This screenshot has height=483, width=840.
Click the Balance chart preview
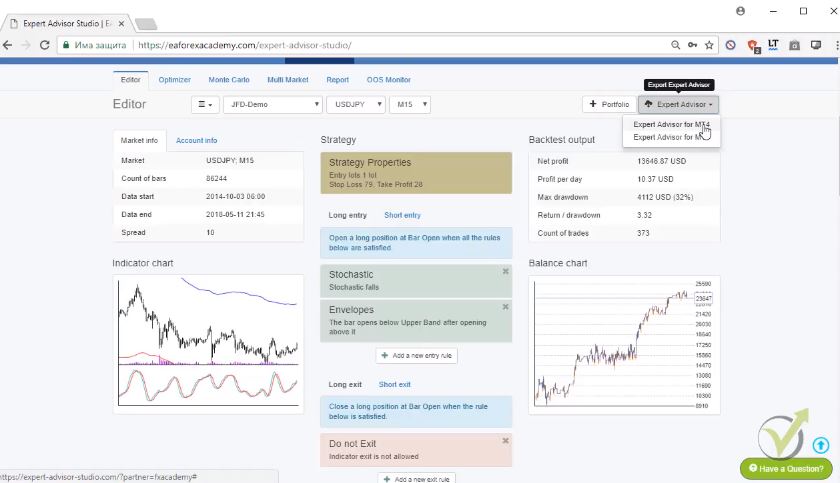coord(624,345)
